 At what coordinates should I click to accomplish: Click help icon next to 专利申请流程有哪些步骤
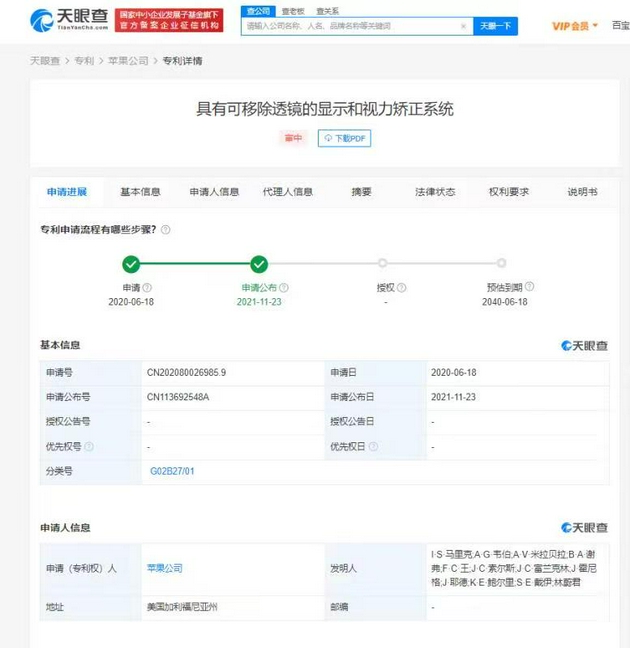[x=165, y=229]
